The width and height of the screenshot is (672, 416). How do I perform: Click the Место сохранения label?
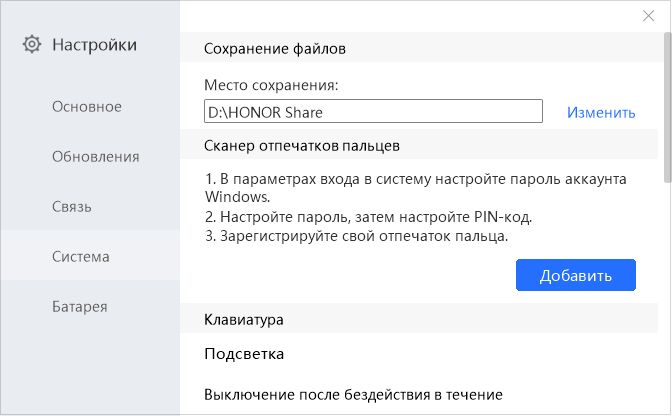point(271,85)
